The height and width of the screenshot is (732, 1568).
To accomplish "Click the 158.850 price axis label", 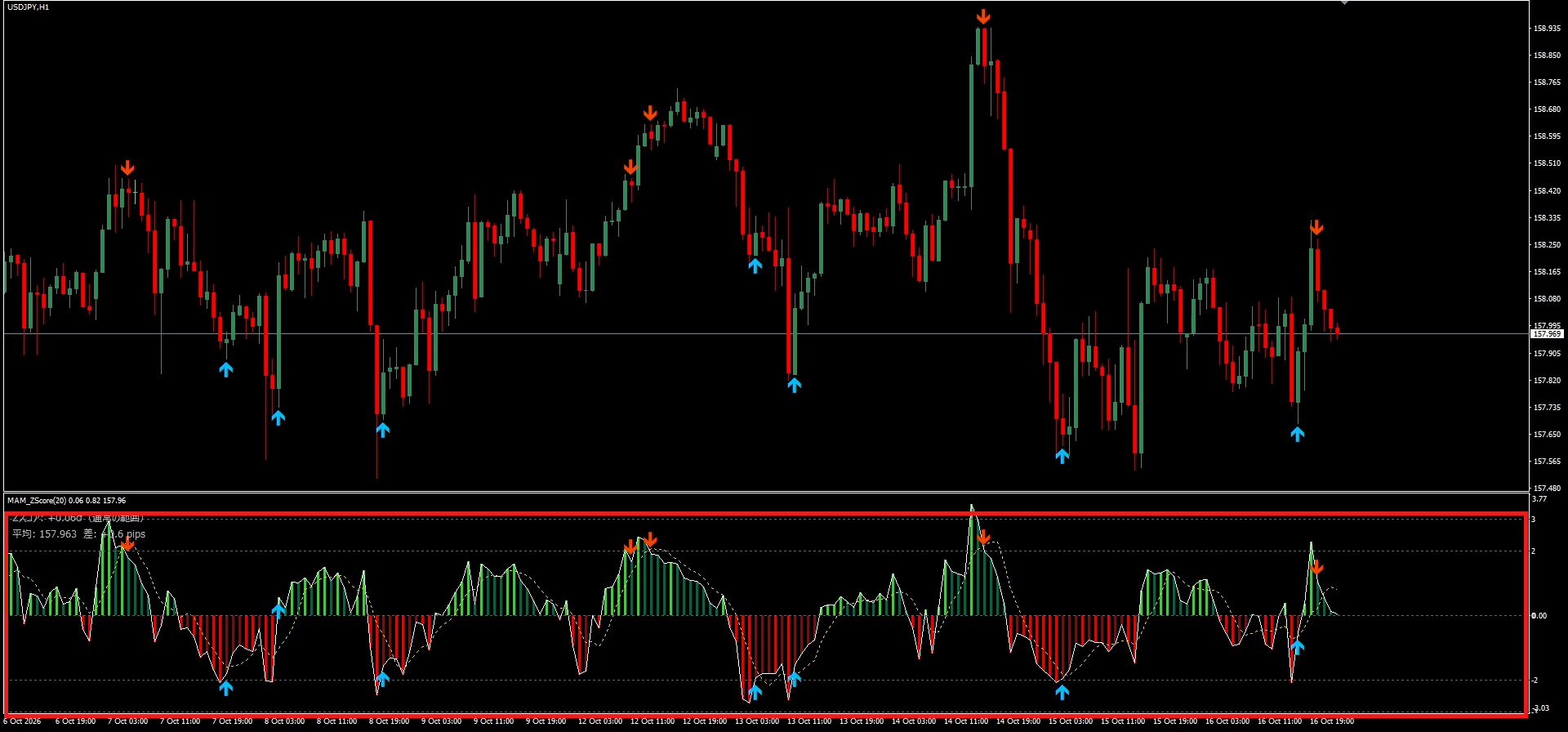I will pos(1548,56).
